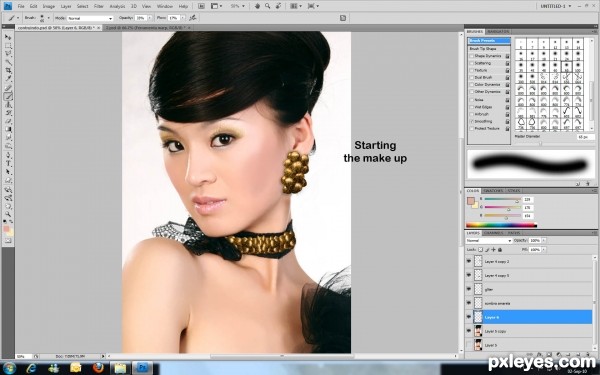Click the Internet Explorer taskbar icon
The width and height of the screenshot is (600, 375).
(31, 368)
